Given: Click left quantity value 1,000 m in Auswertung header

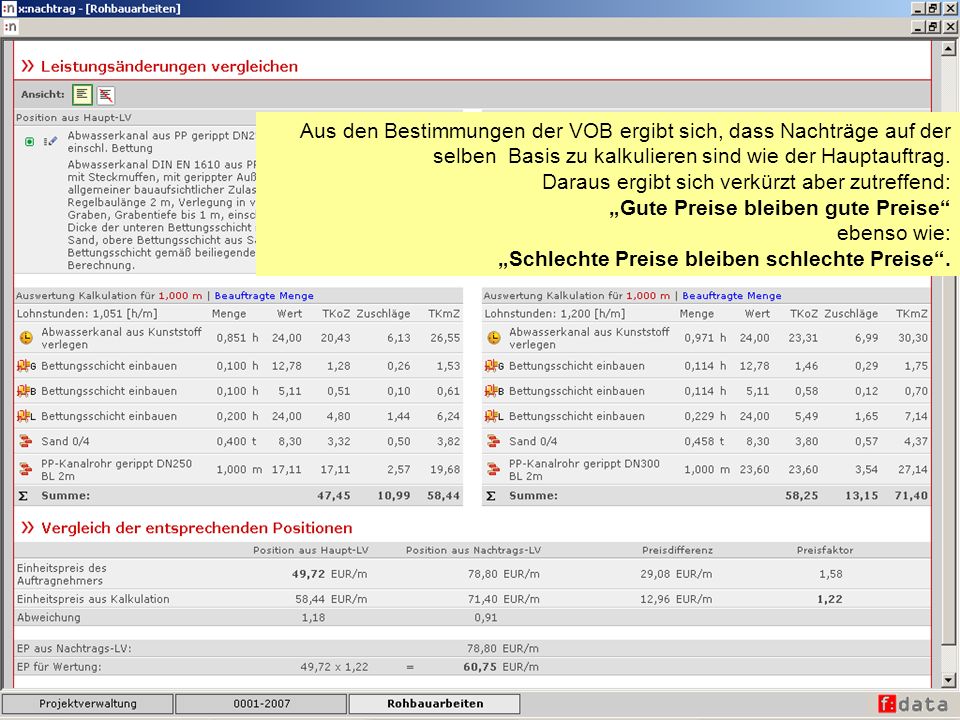Looking at the screenshot, I should click(180, 296).
